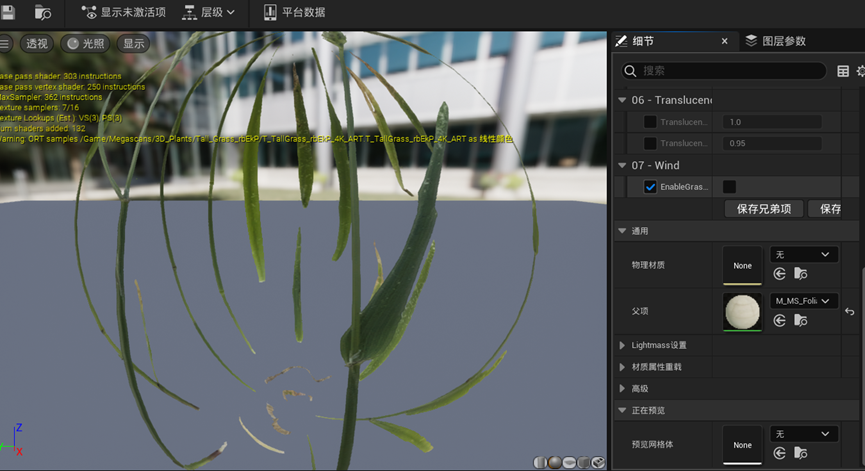Click the 1.0 translucency value field
Viewport: 865px width, 471px height.
(x=772, y=122)
